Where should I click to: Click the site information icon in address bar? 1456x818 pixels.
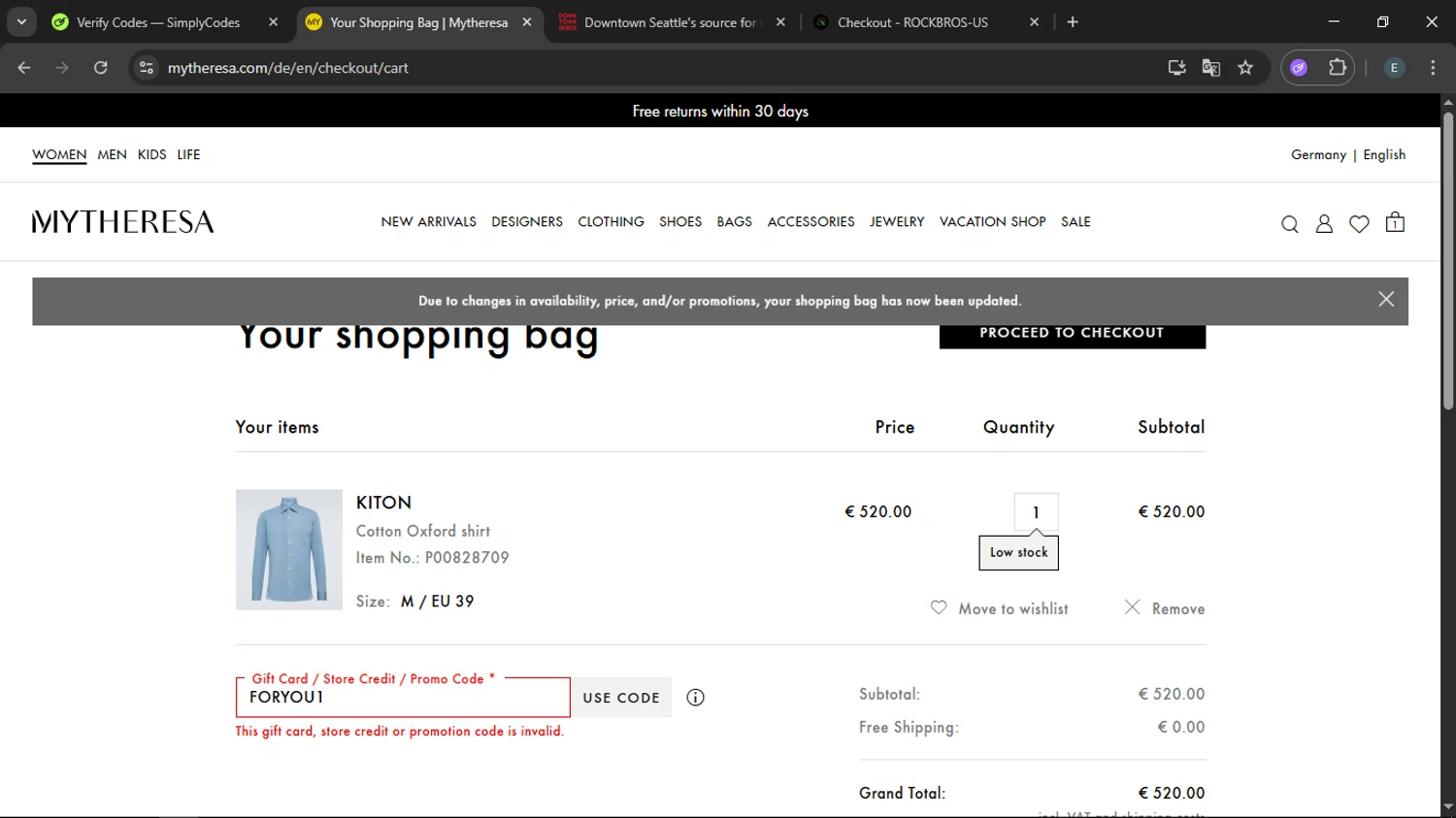tap(147, 68)
